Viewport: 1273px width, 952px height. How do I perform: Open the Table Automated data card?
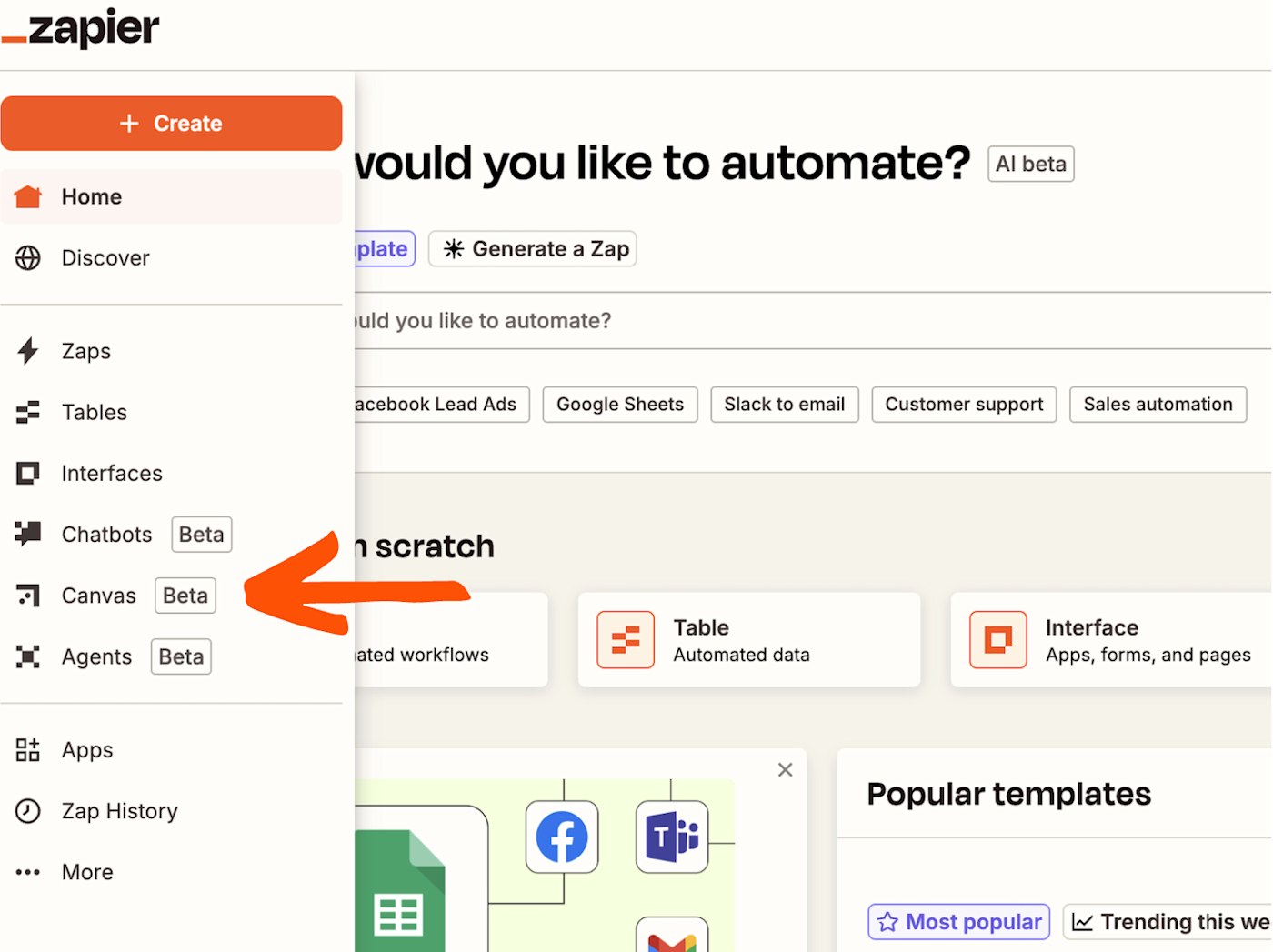point(749,640)
